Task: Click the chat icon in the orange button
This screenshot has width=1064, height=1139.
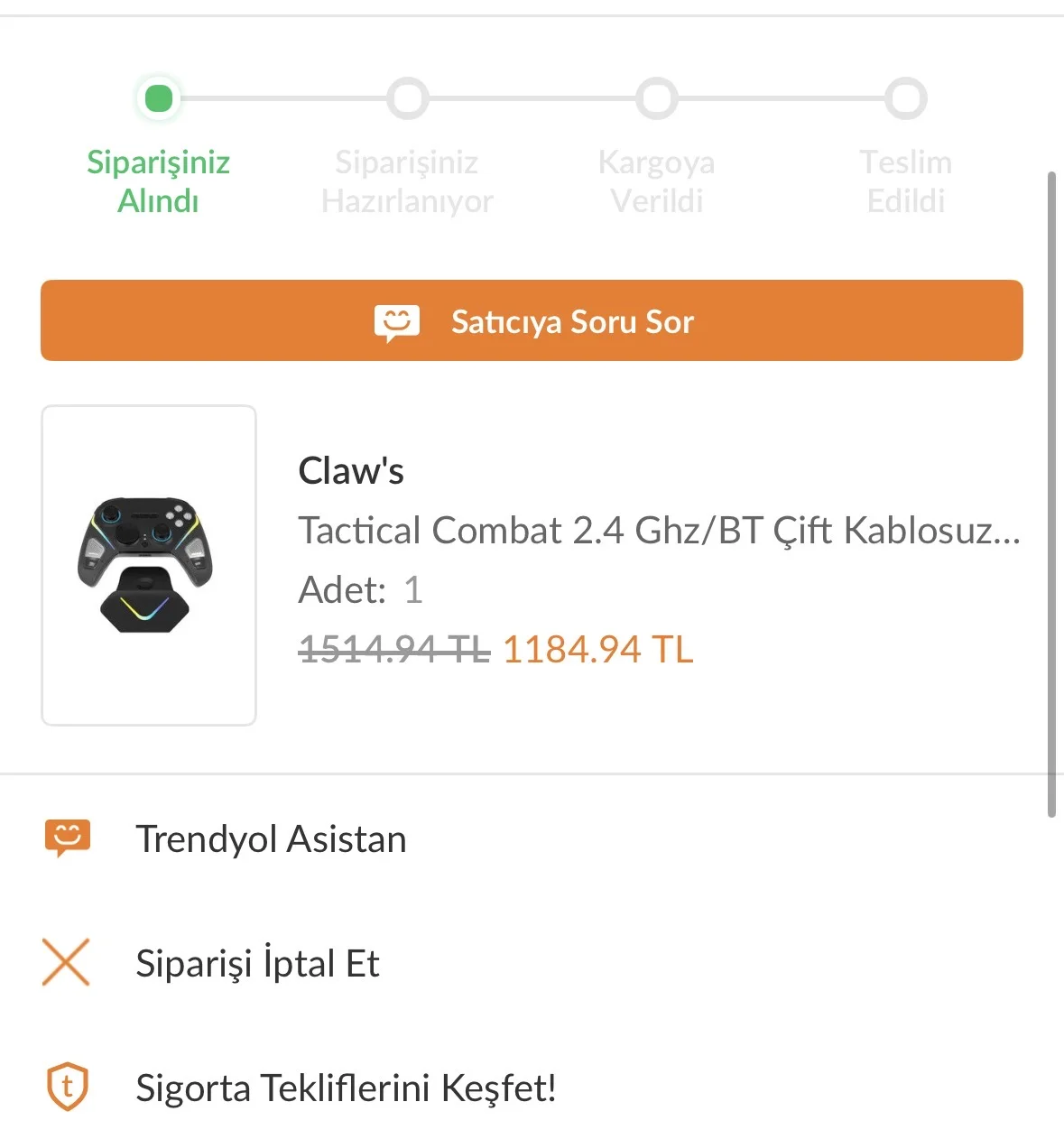Action: [397, 322]
